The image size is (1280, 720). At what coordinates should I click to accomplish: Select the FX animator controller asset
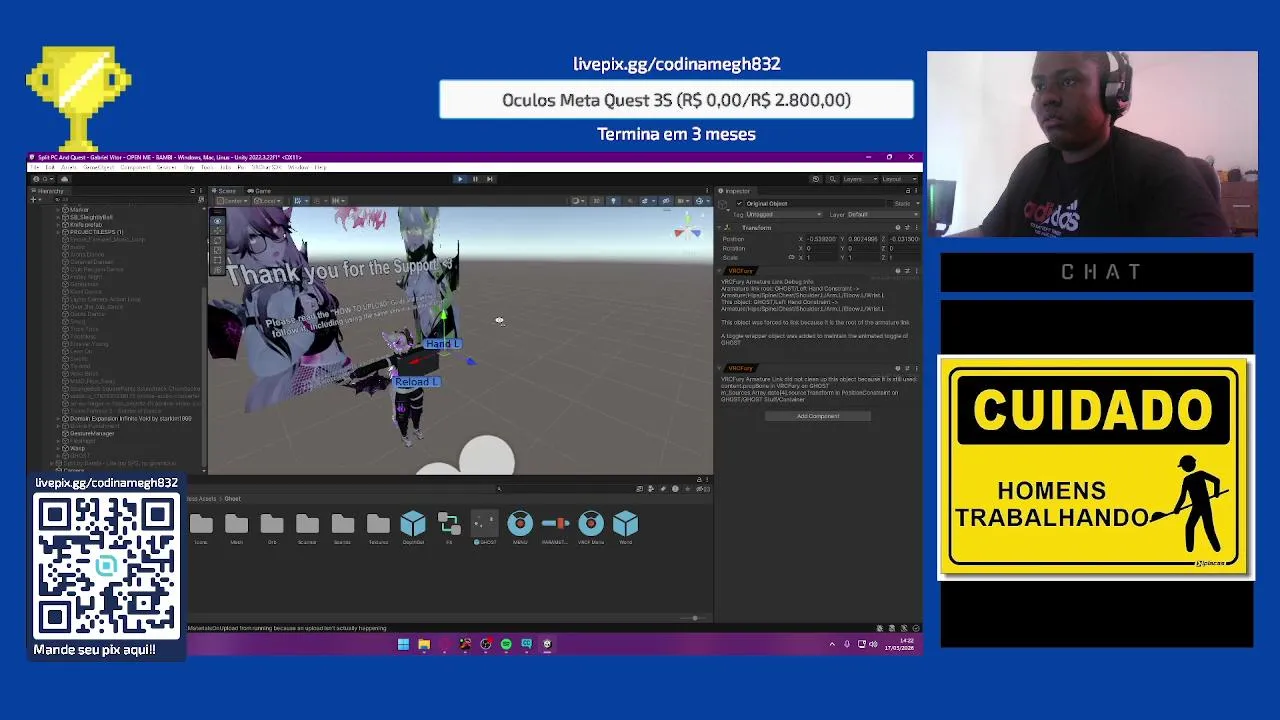click(448, 527)
